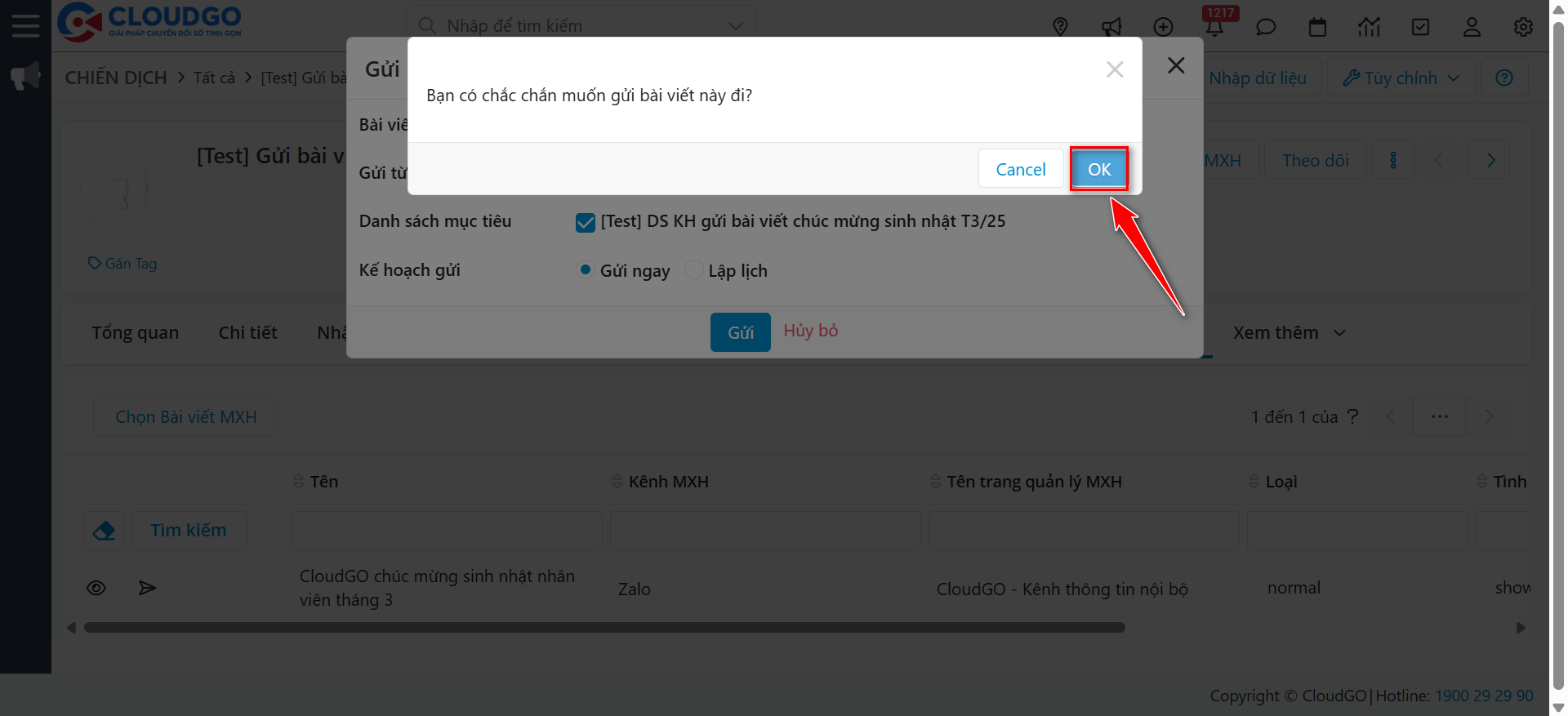The width and height of the screenshot is (1568, 716).
Task: Select the Gửi ngay radio option
Action: tap(585, 269)
